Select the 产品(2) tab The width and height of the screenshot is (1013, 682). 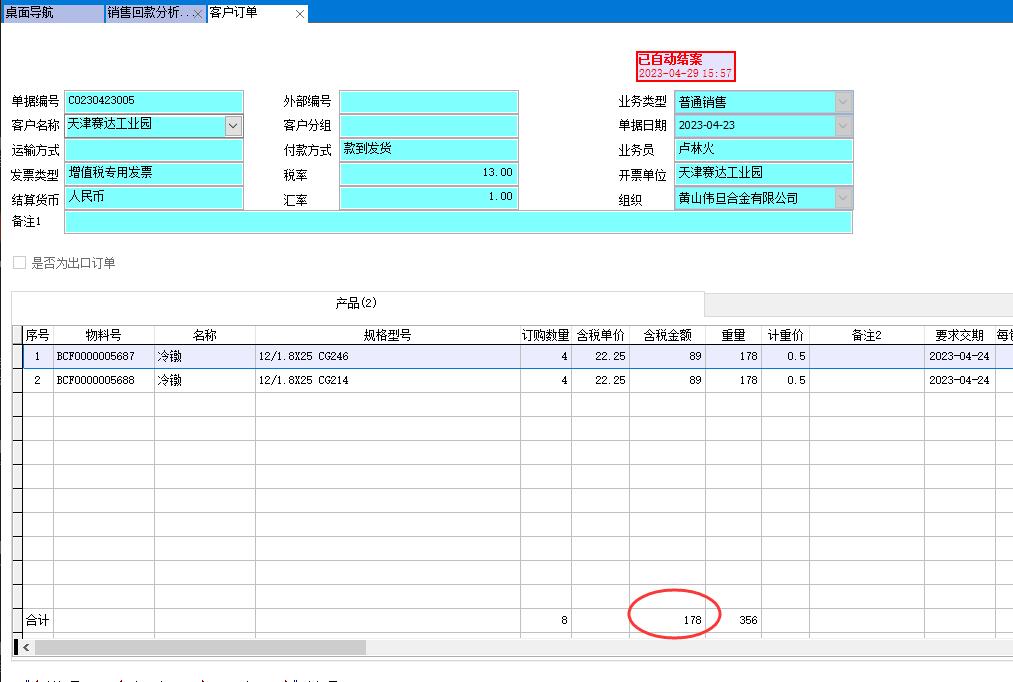click(x=356, y=304)
